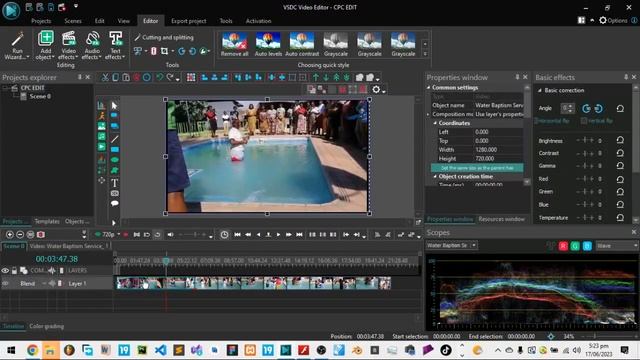Toggle the blue channel in Scopes
This screenshot has width=640, height=360.
point(587,246)
